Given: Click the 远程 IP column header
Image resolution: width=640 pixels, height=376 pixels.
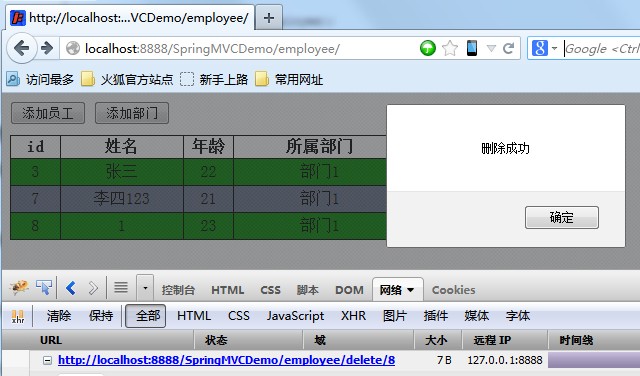Looking at the screenshot, I should pos(504,340).
